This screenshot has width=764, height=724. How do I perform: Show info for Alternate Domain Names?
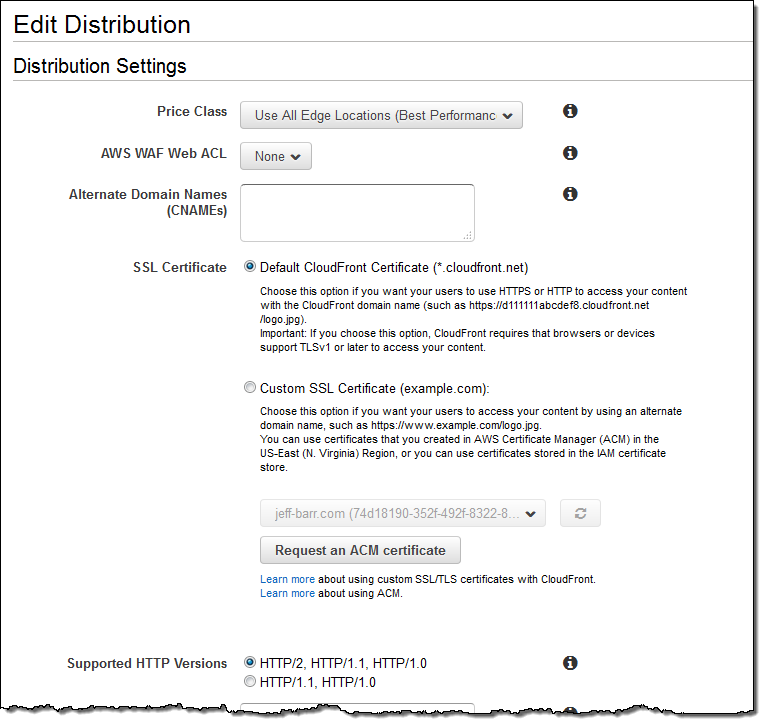point(570,193)
